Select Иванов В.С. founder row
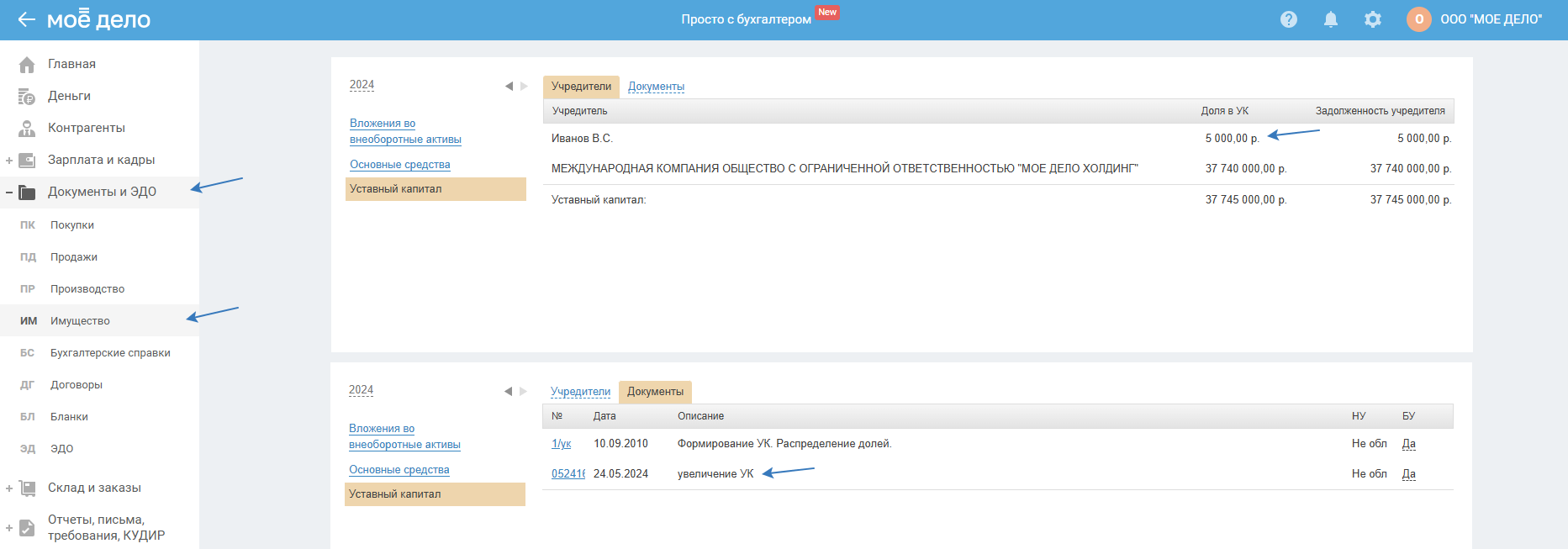The image size is (1568, 549). coord(999,139)
